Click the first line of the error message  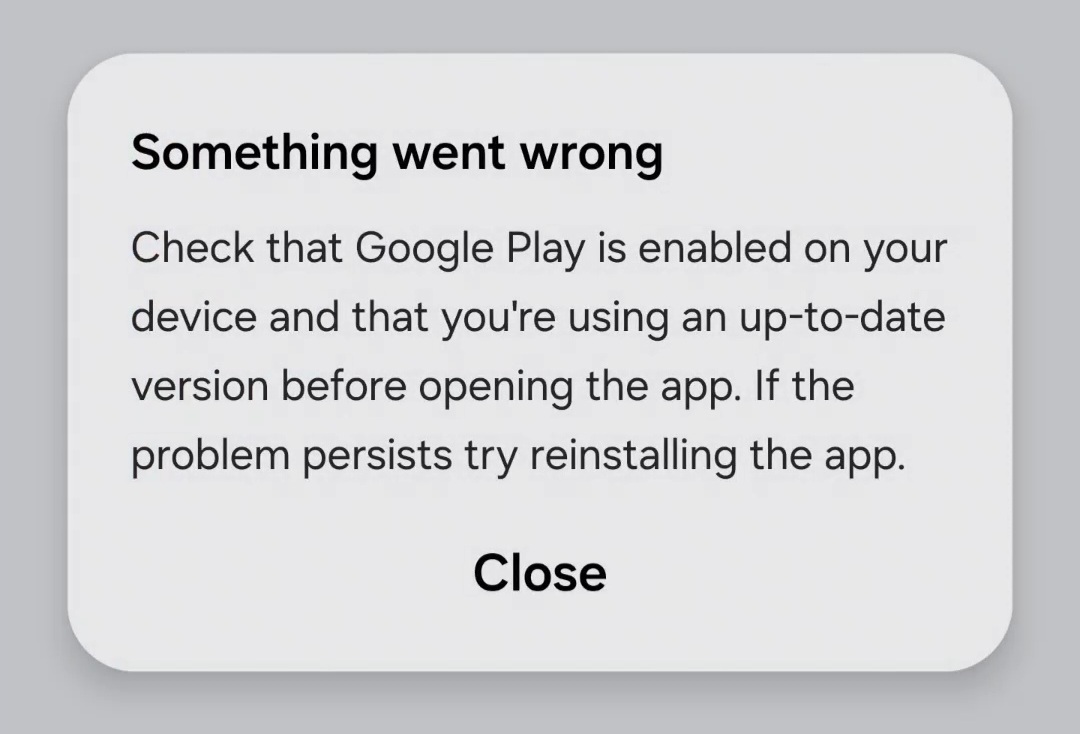click(538, 247)
